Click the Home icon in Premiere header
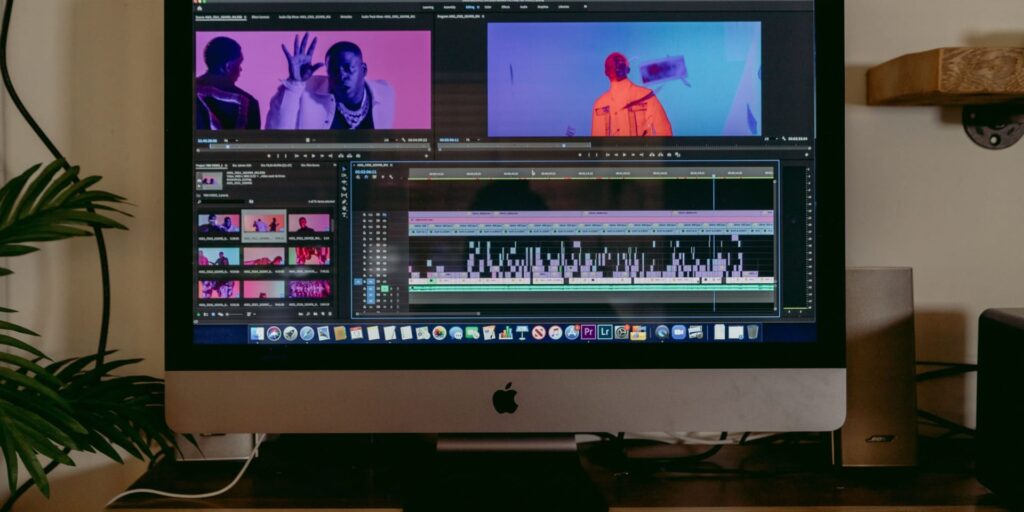 199,8
